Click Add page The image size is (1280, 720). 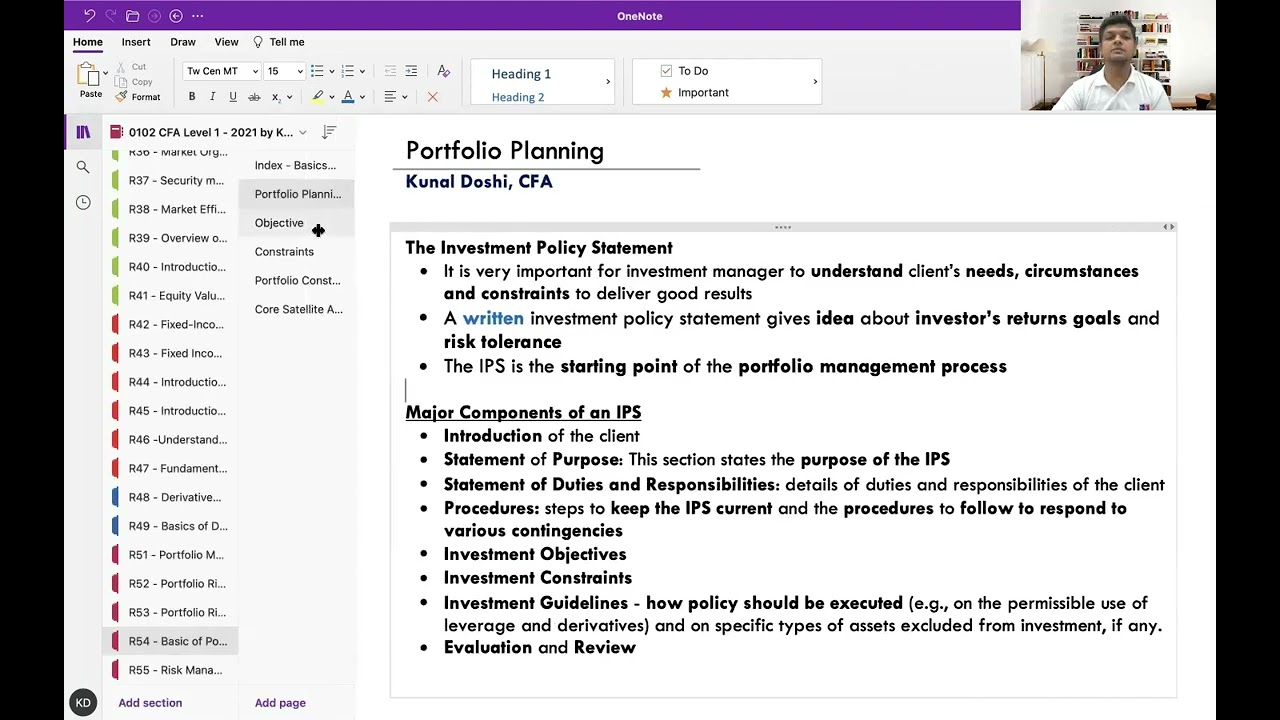(280, 703)
